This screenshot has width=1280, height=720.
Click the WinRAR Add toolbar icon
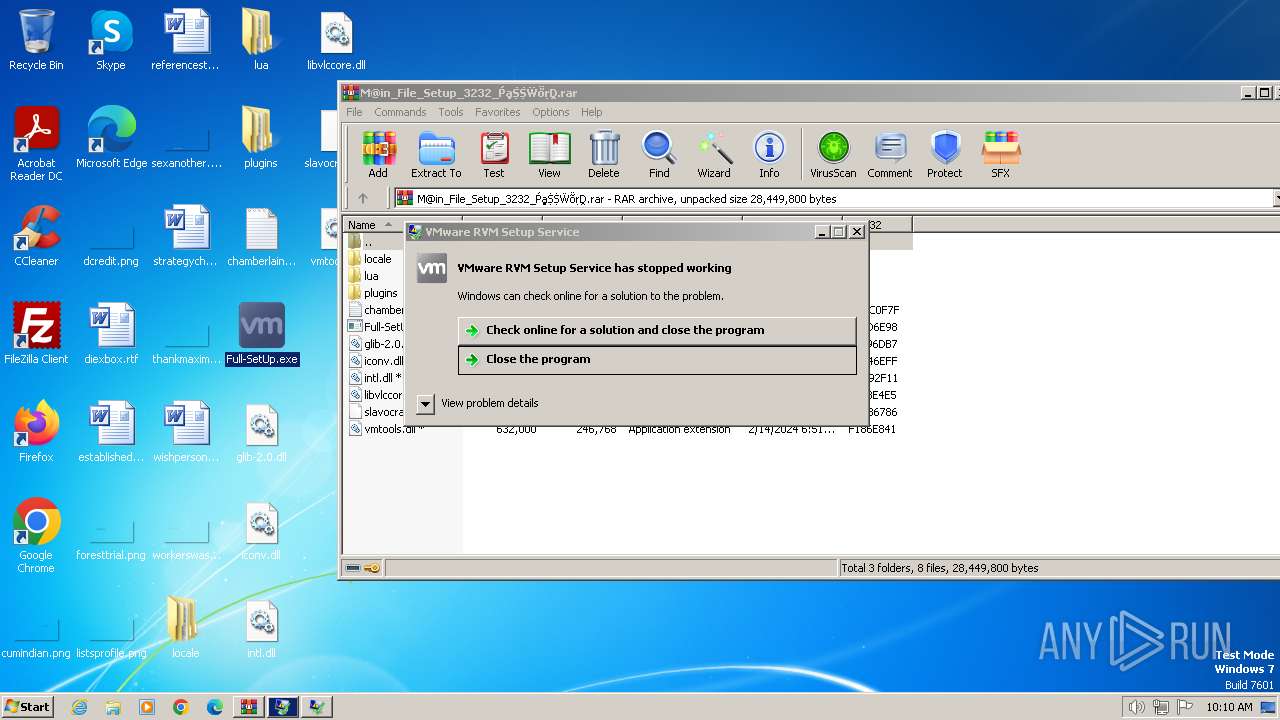coord(378,155)
